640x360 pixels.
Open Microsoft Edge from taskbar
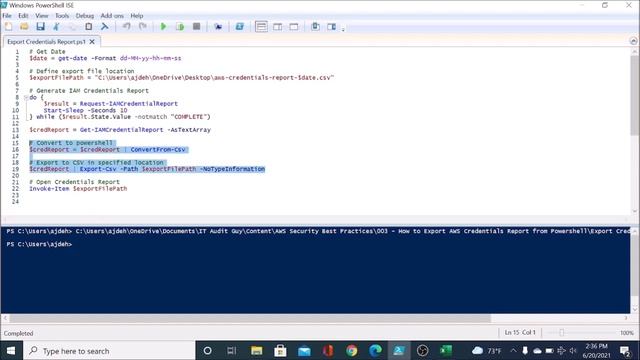click(375, 351)
